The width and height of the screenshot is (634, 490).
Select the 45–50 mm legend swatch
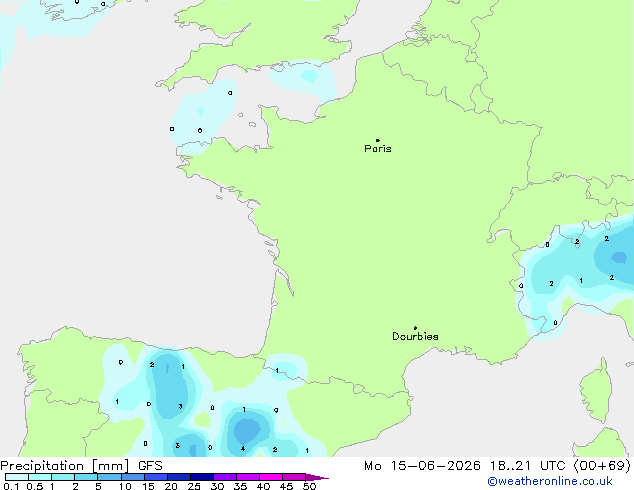294,477
